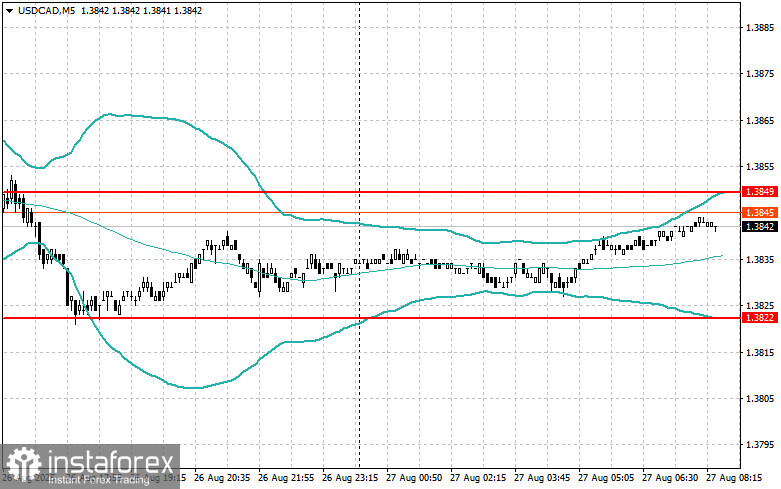Click the 27 Aug 02:15 time label

pyautogui.click(x=478, y=478)
